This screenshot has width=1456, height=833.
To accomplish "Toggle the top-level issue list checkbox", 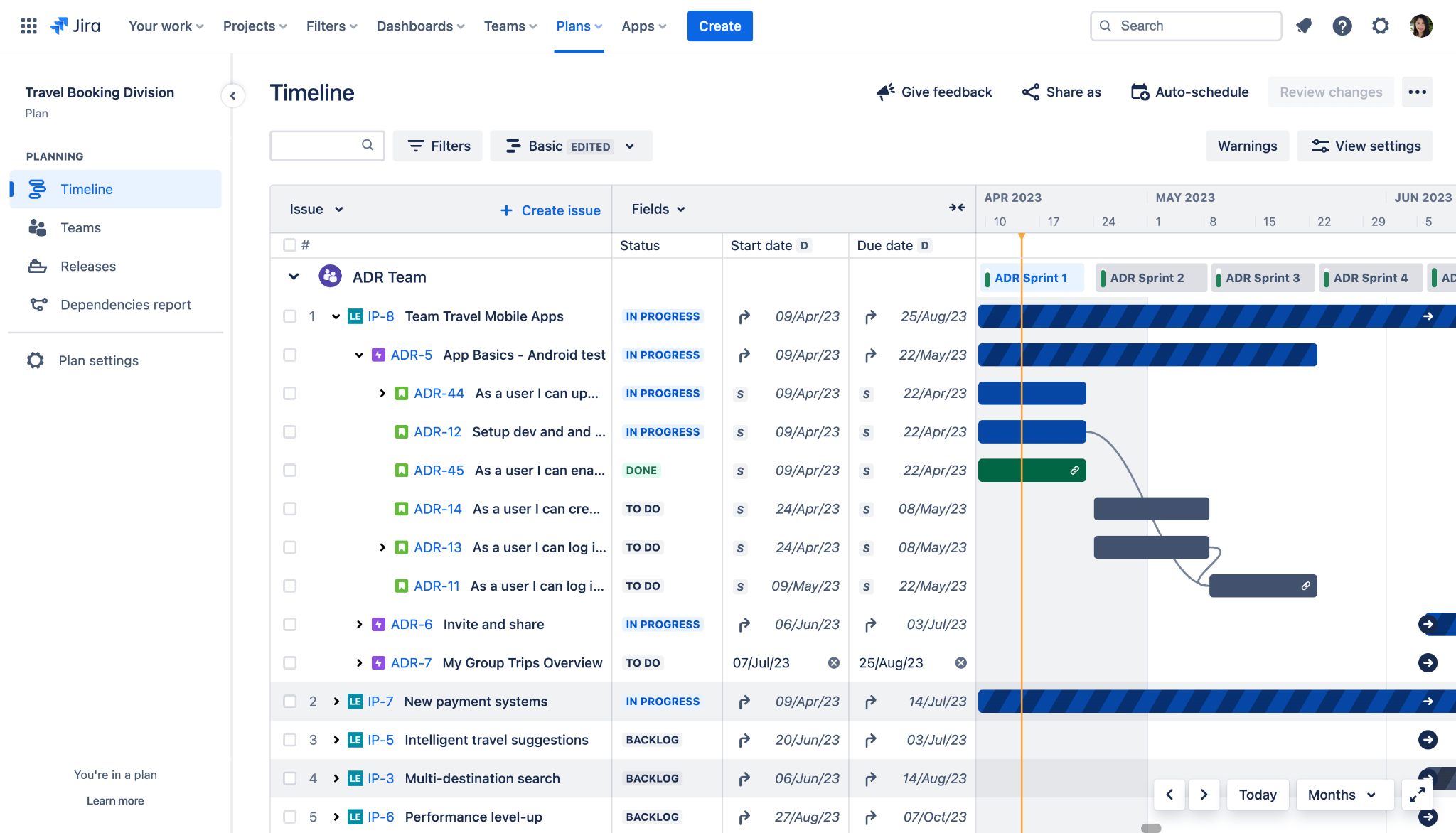I will [x=289, y=245].
